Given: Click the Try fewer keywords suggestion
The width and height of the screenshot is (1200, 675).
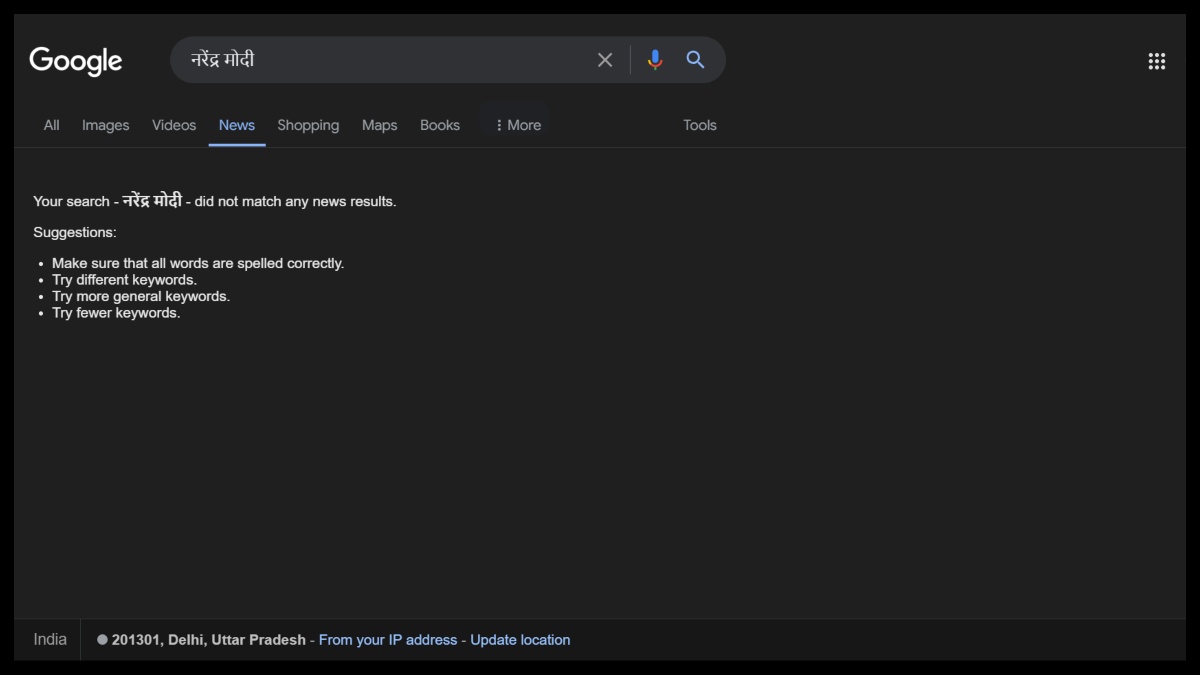Looking at the screenshot, I should pyautogui.click(x=116, y=313).
